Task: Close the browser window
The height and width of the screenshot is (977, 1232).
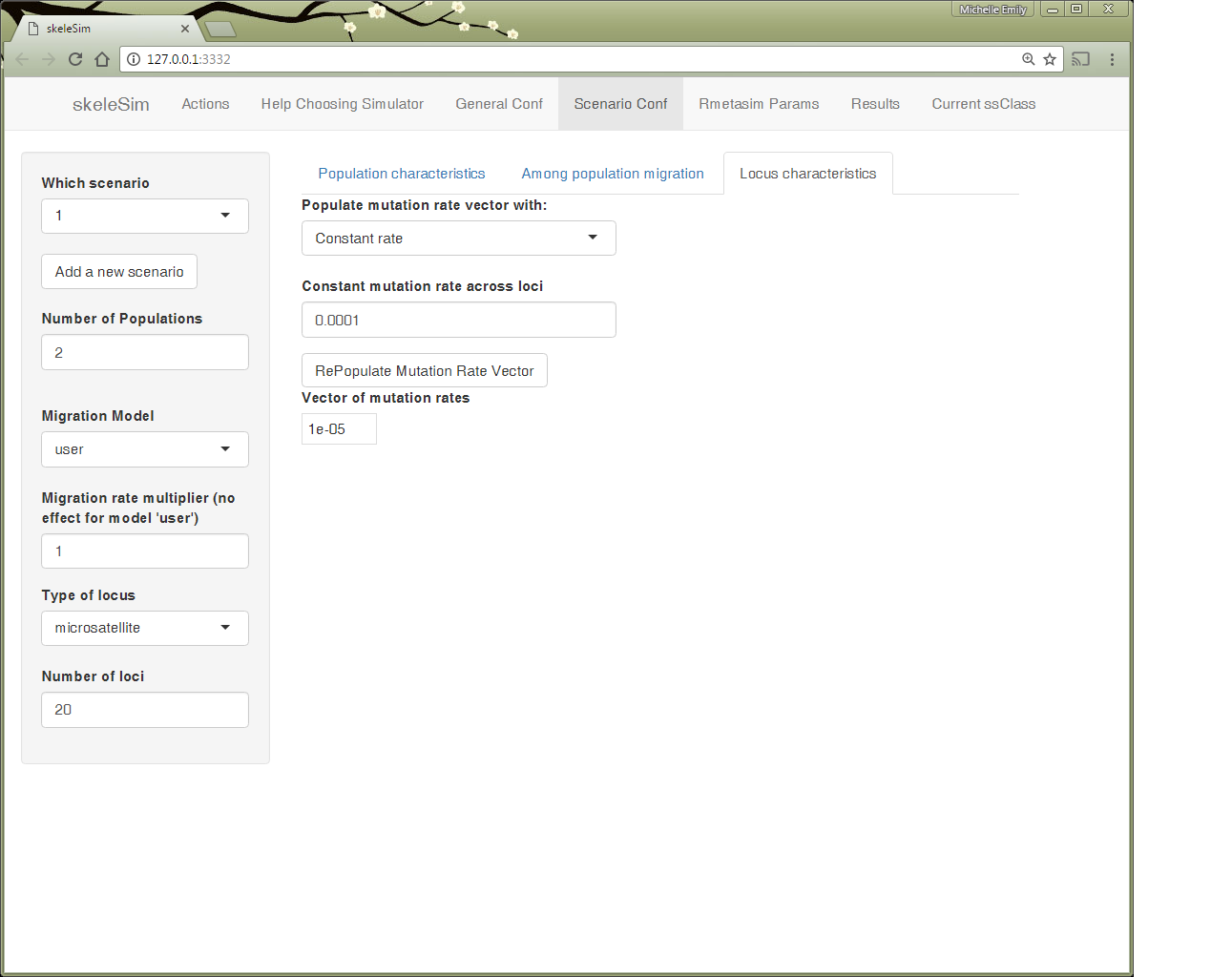Action: 1109,10
